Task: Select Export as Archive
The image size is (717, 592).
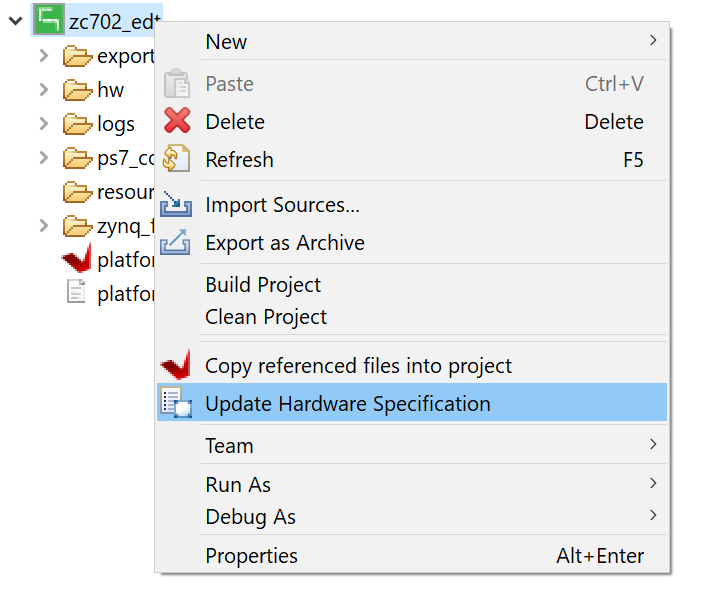Action: pyautogui.click(x=412, y=242)
